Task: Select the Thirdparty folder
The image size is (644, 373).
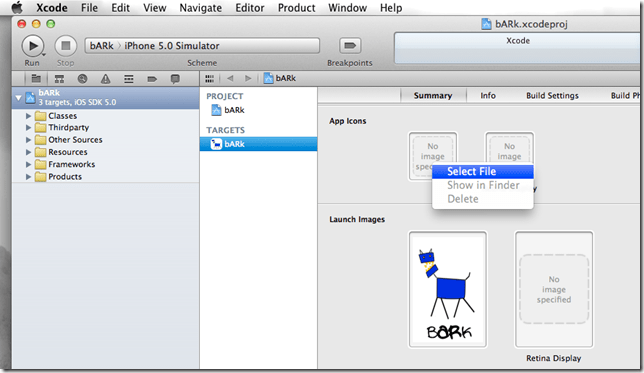Action: [62, 127]
